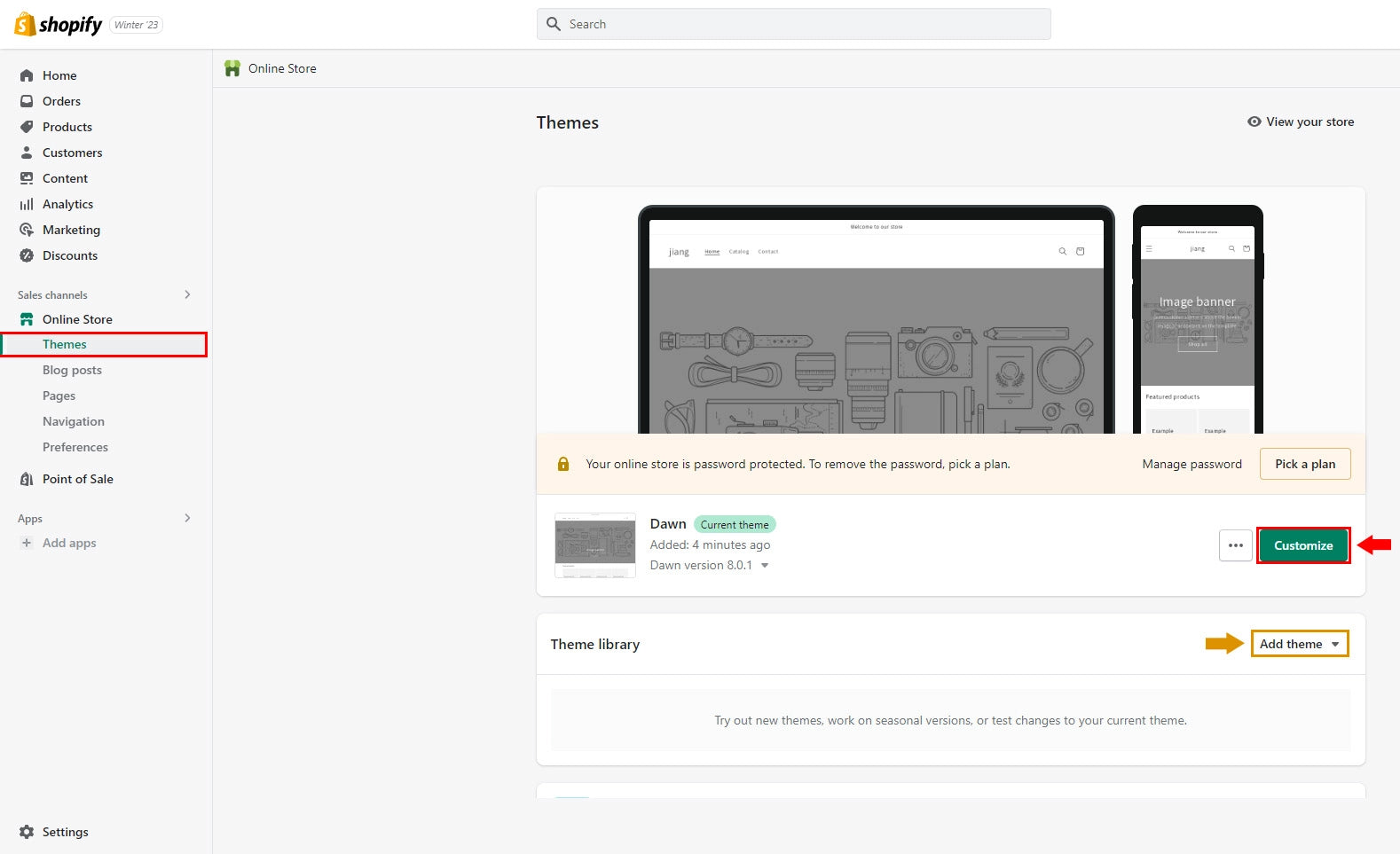Click Add apps link
This screenshot has width=1400, height=854.
point(69,543)
